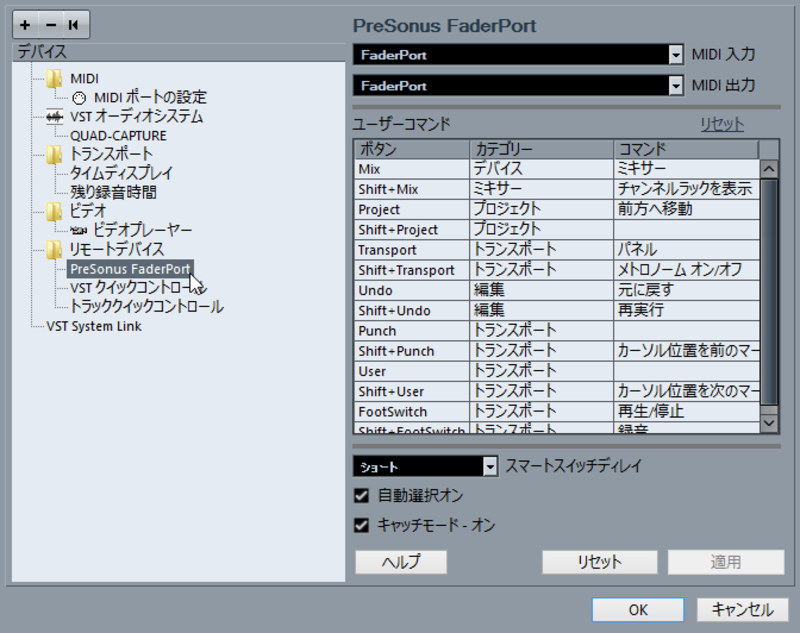Viewport: 800px width, 633px height.
Task: Click the チャンネルラックを表示 command cell
Action: (687, 189)
